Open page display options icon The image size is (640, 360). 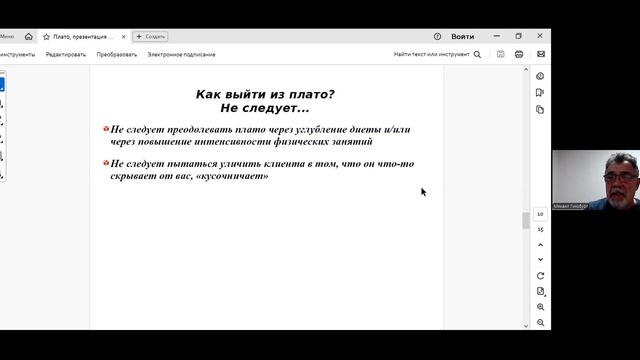point(541,291)
